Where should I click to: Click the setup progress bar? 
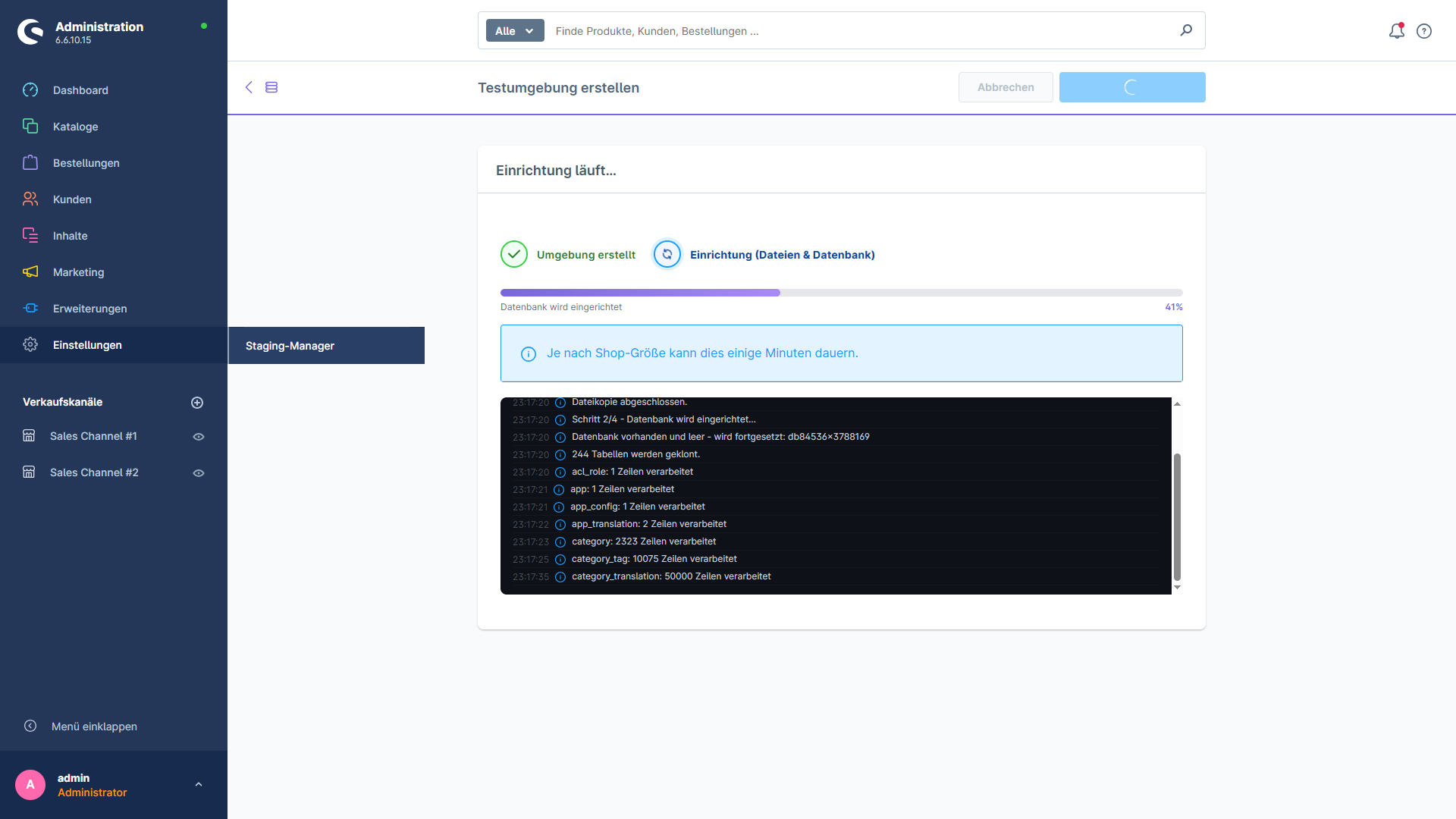click(x=842, y=293)
